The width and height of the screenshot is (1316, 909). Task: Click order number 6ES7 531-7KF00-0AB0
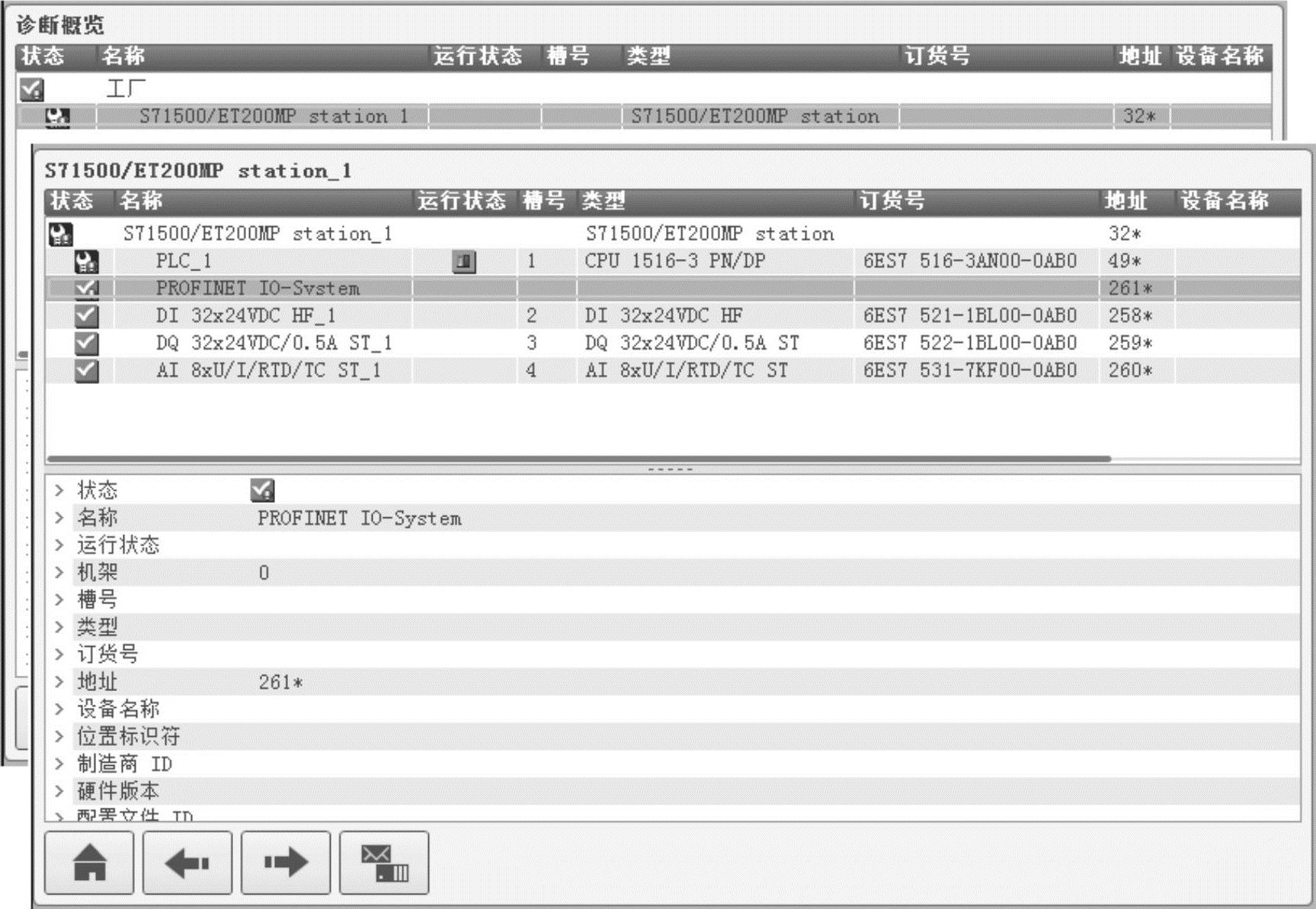click(970, 370)
